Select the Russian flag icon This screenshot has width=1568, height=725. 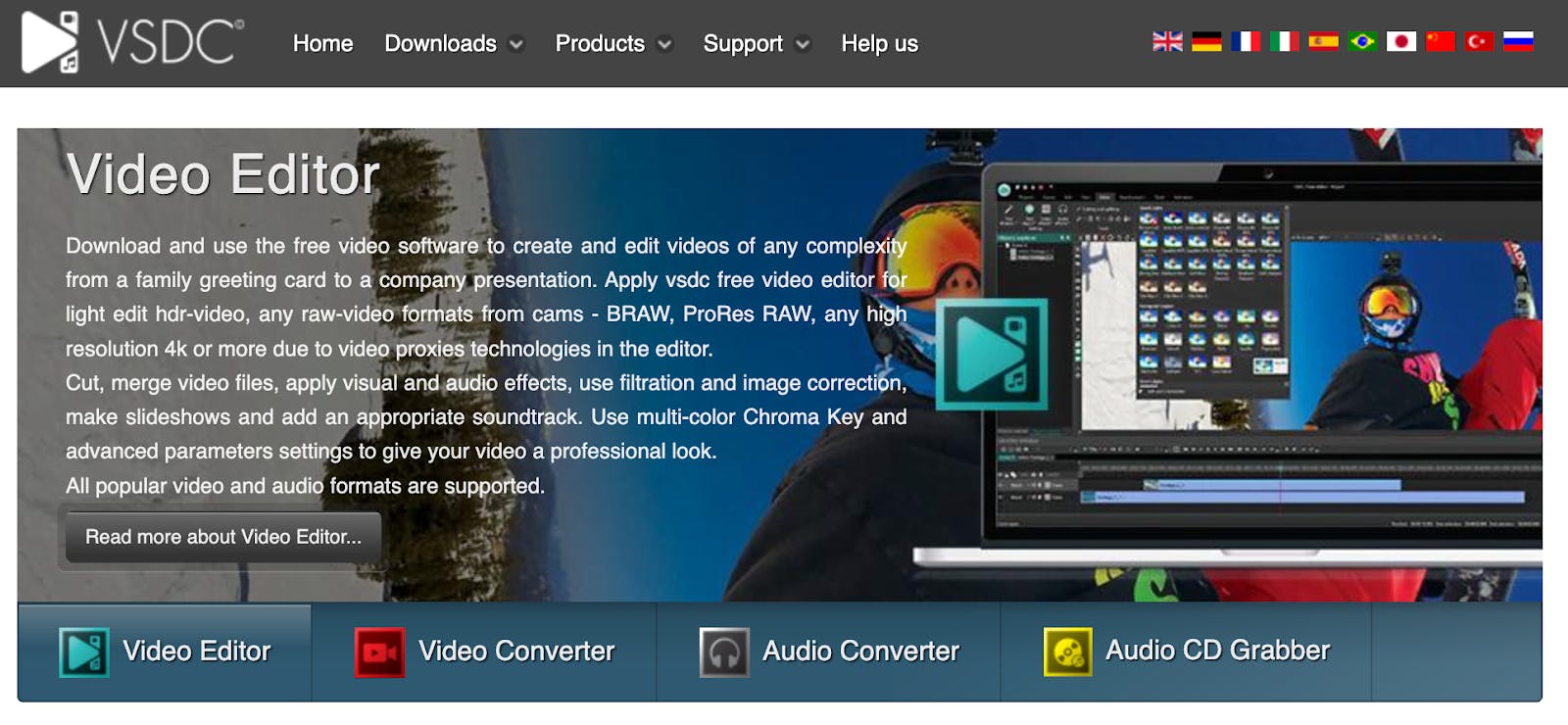pos(1518,41)
